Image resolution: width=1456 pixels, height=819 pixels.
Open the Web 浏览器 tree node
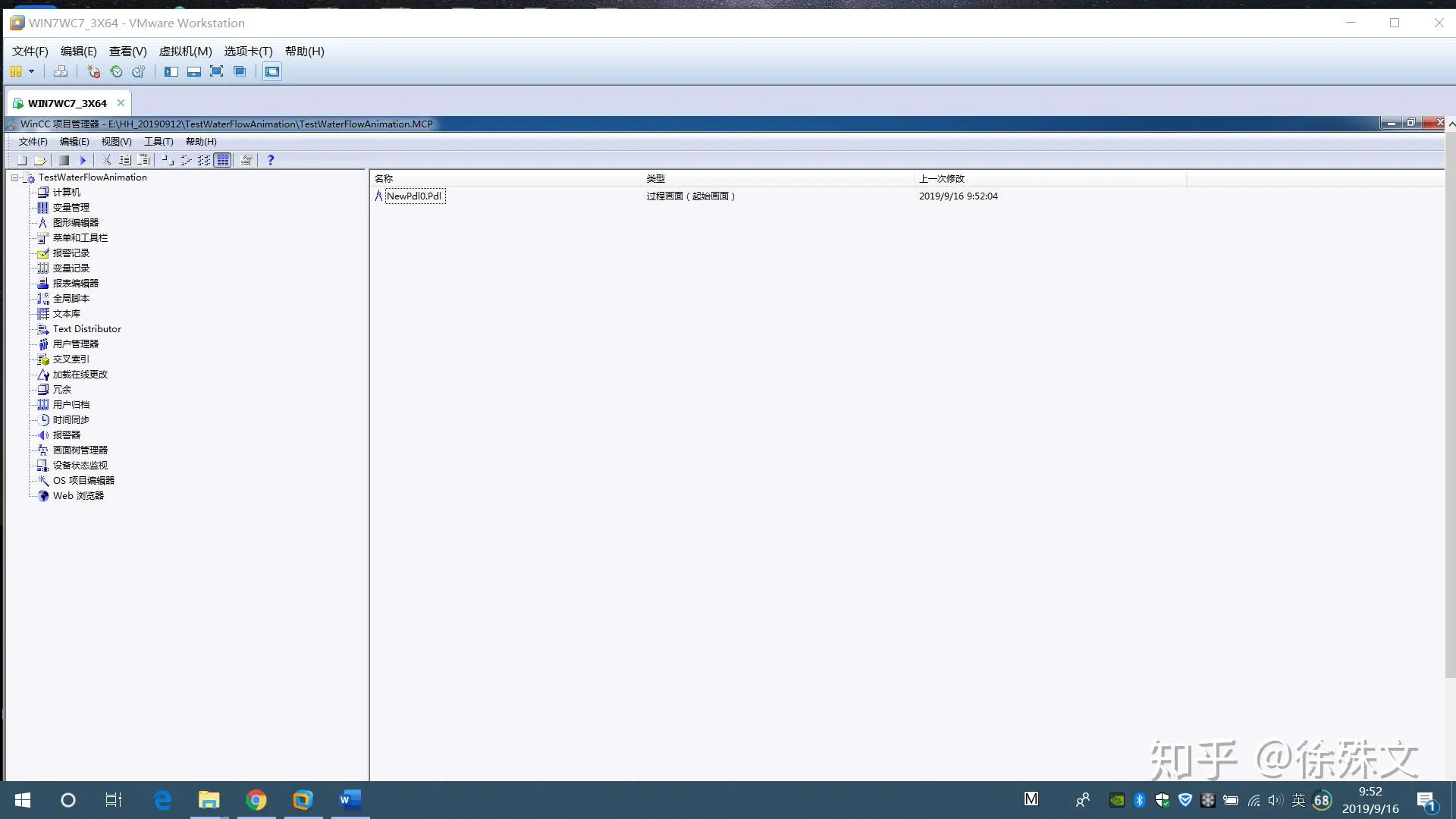pyautogui.click(x=77, y=495)
